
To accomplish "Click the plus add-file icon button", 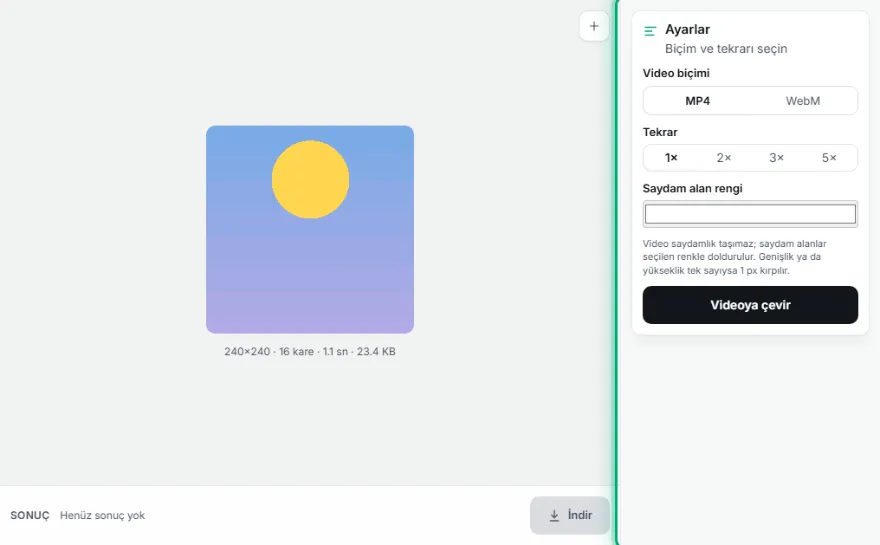I will (594, 26).
